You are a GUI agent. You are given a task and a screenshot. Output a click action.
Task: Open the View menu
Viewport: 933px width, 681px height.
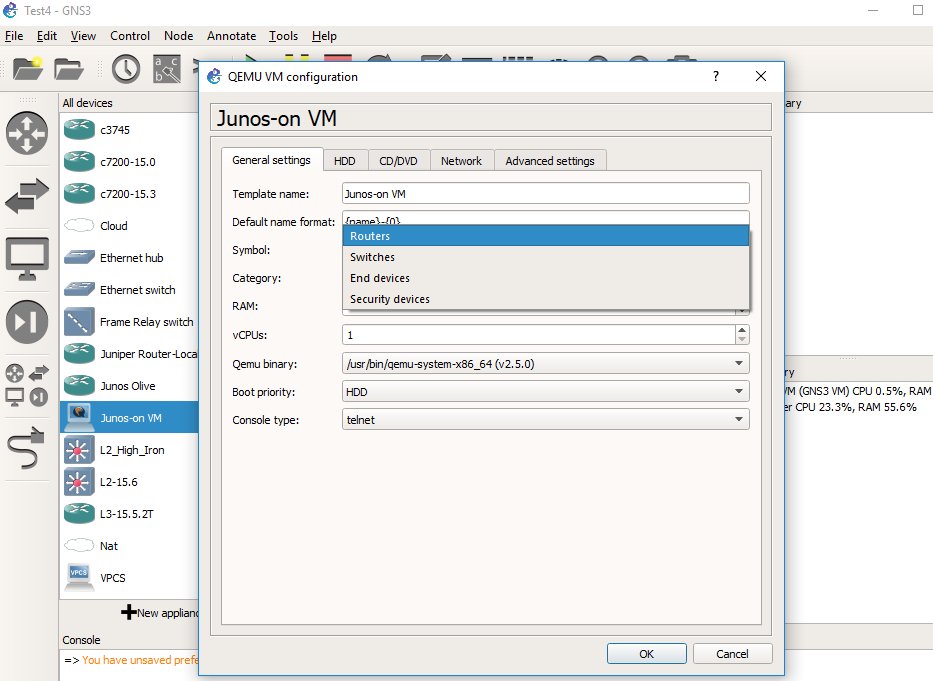point(83,36)
